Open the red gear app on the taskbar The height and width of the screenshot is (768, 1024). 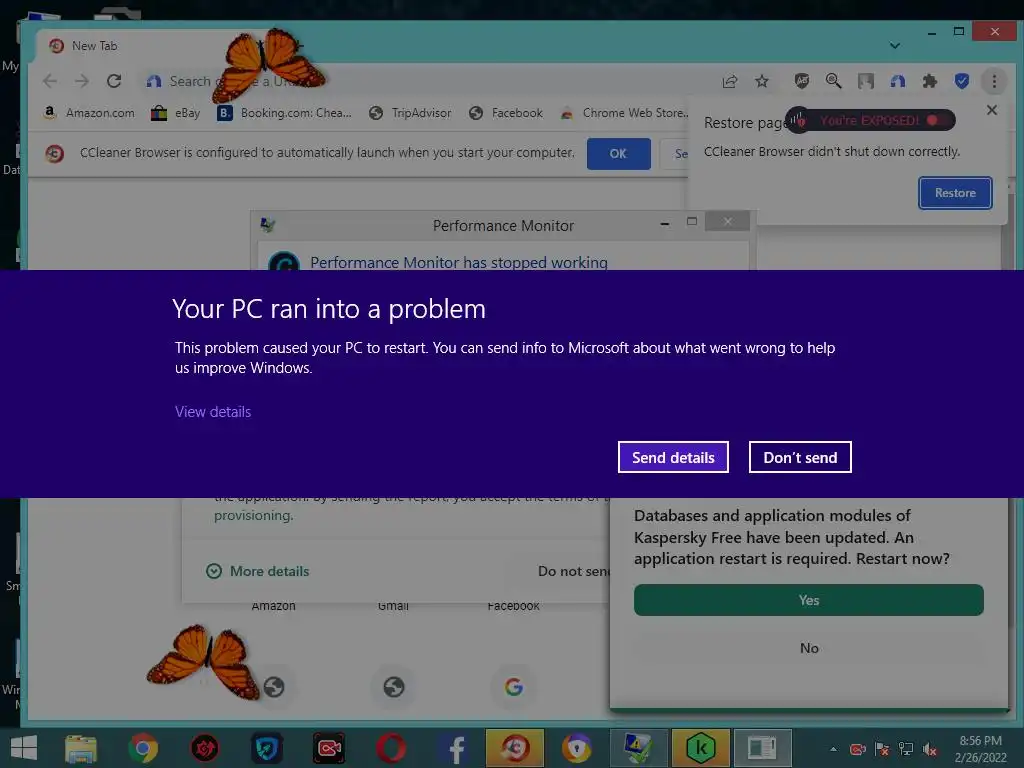204,748
